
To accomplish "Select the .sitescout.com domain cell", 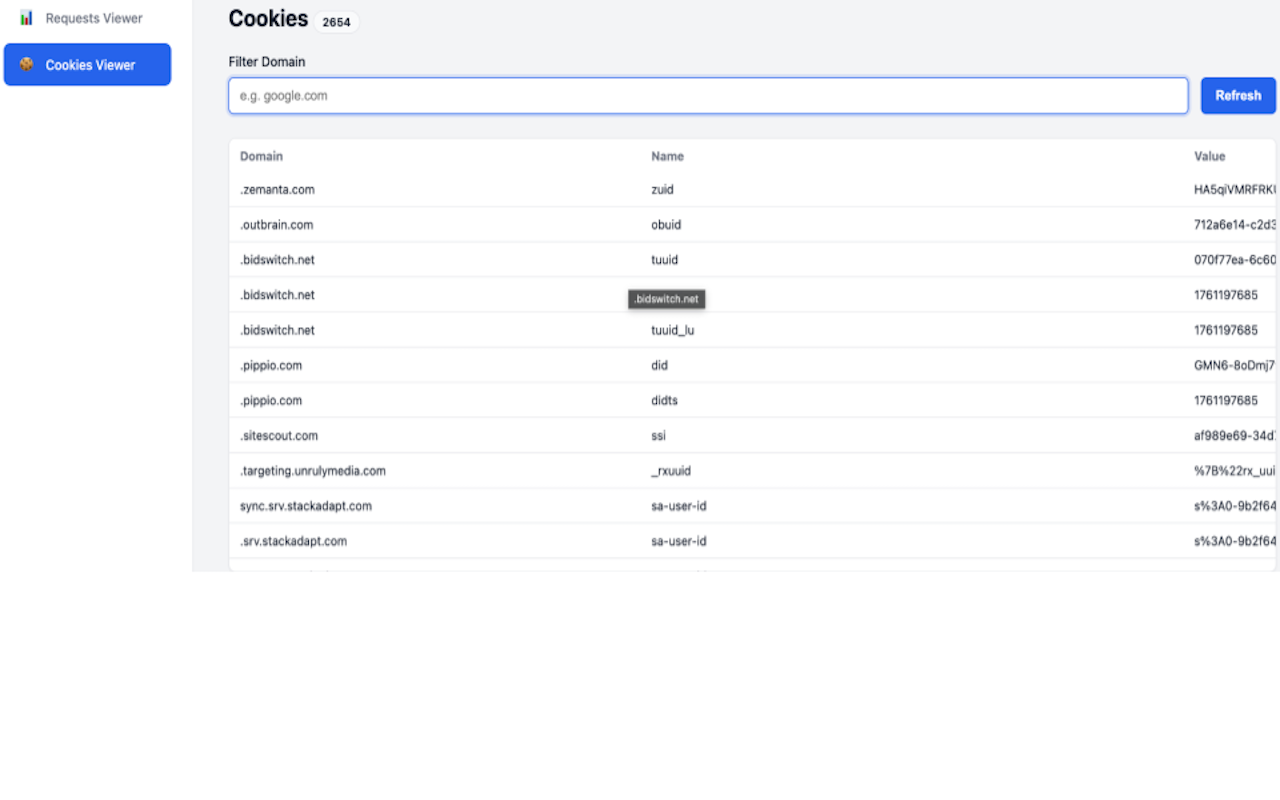I will (279, 436).
